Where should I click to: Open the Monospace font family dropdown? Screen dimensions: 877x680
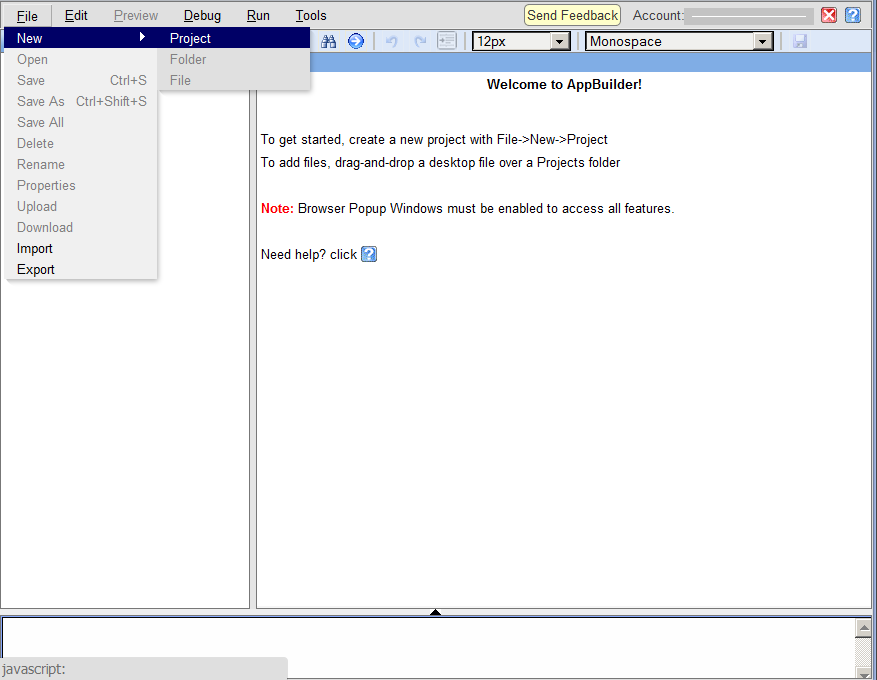tap(763, 41)
